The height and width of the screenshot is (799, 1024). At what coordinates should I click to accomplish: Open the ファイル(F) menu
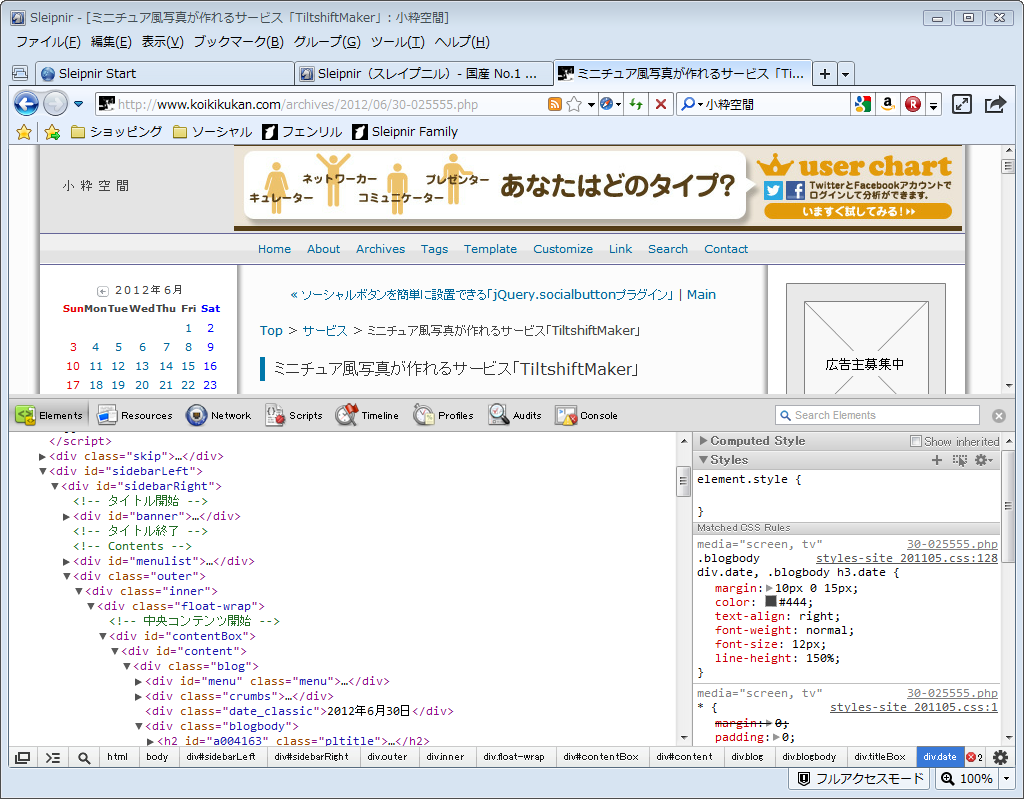point(48,42)
